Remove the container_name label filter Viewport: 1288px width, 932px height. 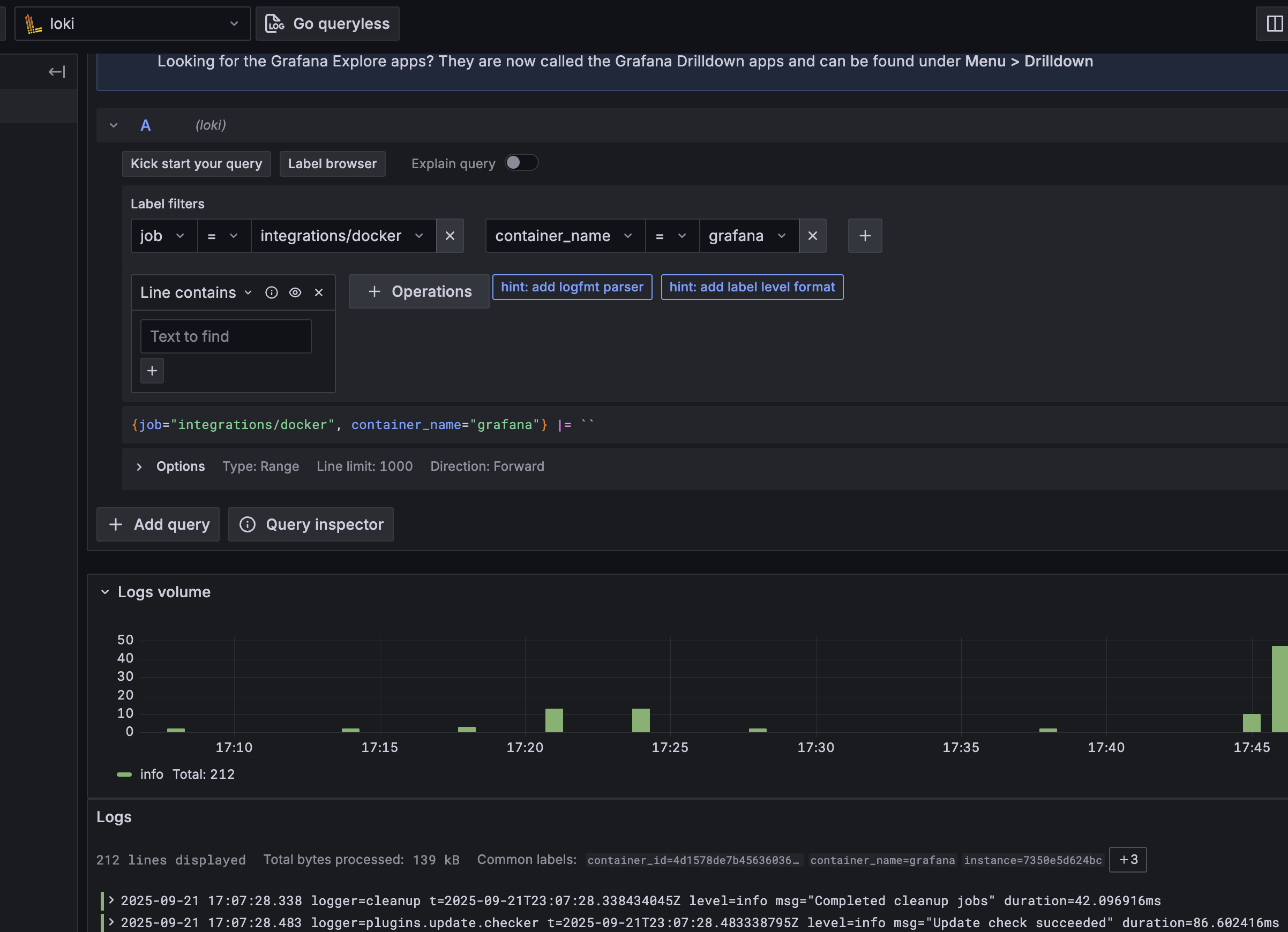pyautogui.click(x=812, y=236)
